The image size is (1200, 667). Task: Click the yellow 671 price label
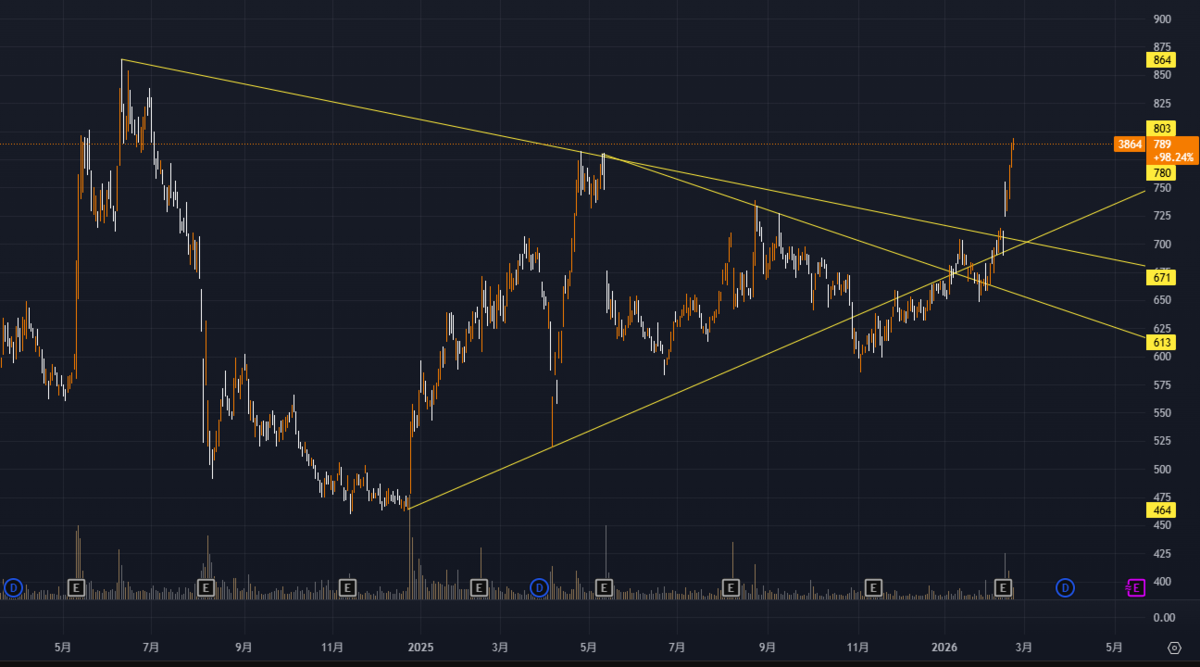pyautogui.click(x=1162, y=277)
